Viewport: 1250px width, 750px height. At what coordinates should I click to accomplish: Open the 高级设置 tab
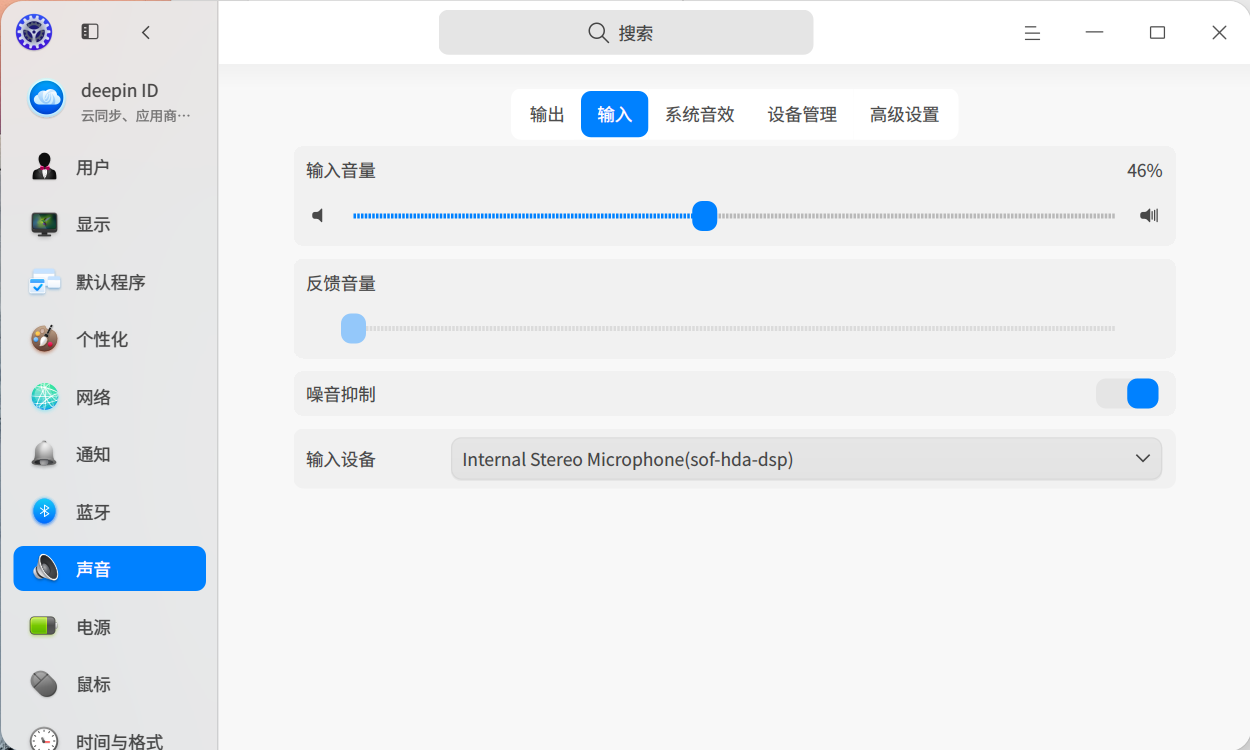pyautogui.click(x=904, y=114)
